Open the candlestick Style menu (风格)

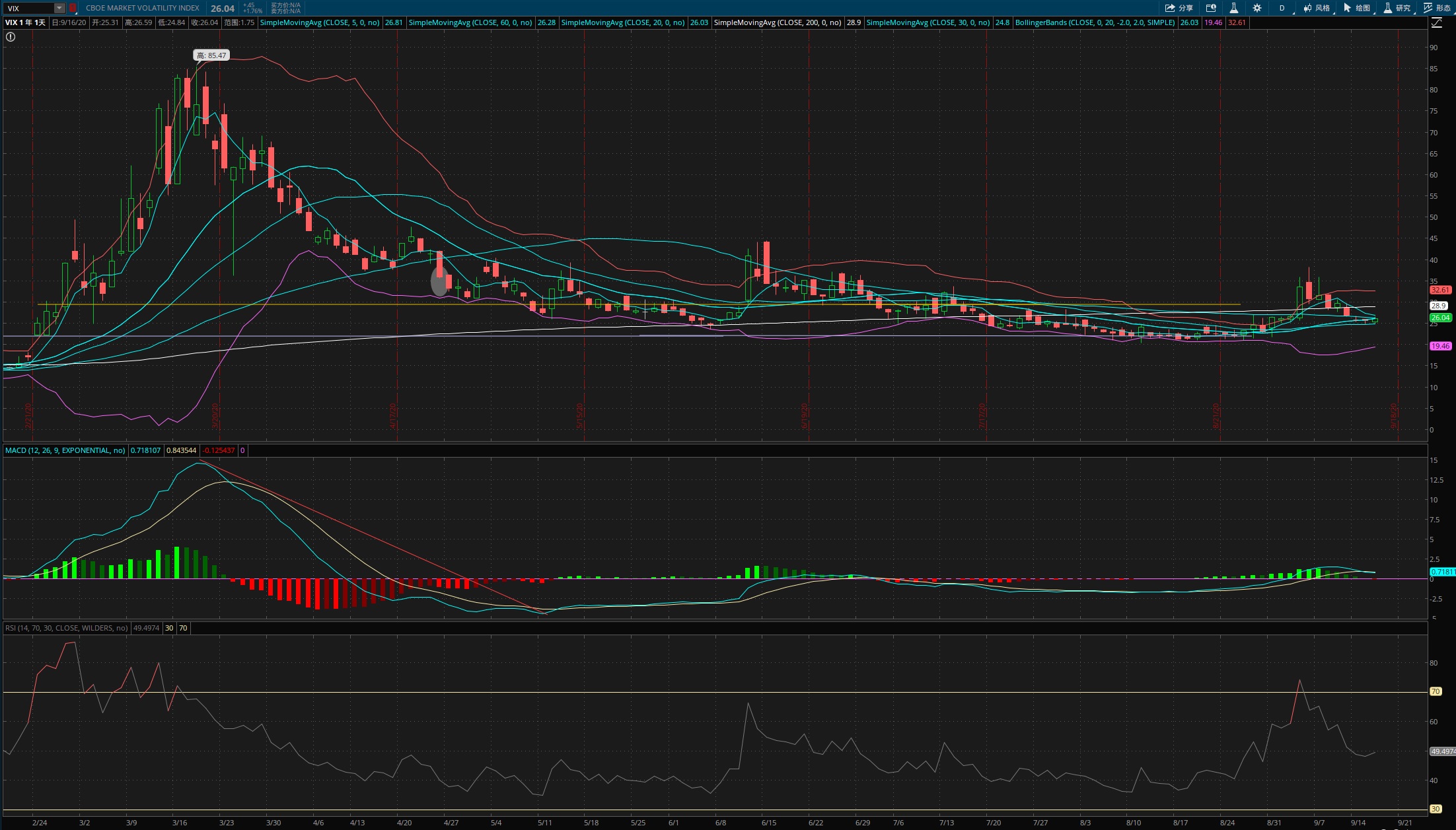[x=1317, y=8]
